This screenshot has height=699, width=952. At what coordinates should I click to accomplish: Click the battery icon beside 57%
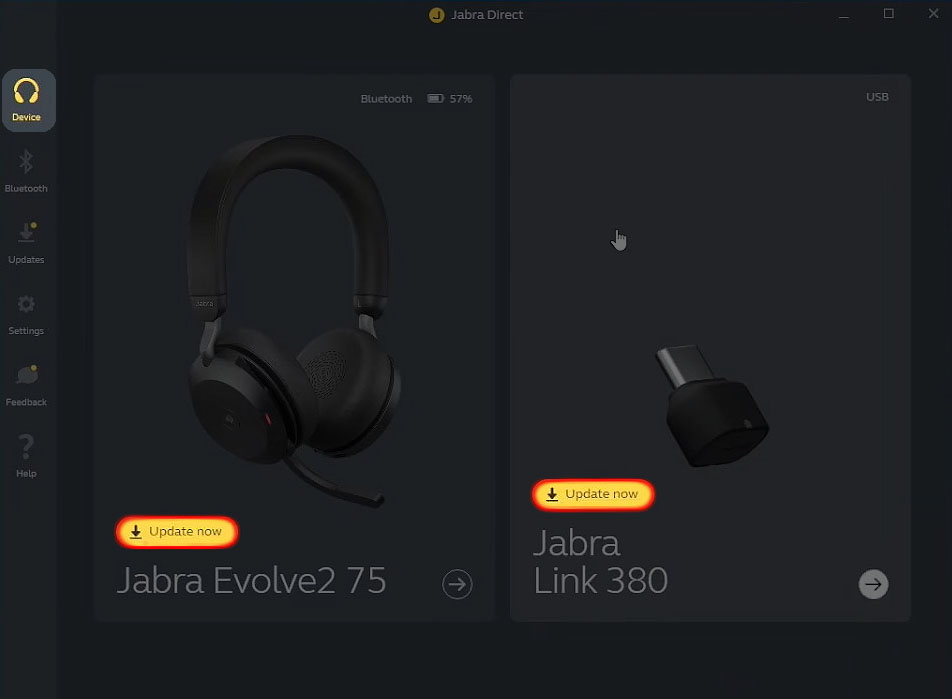435,98
